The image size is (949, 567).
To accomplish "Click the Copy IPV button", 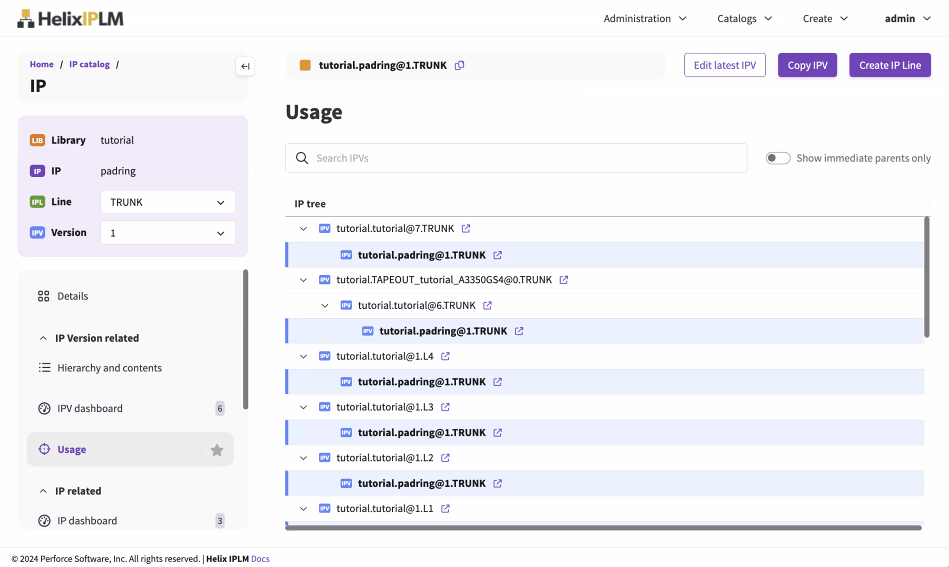I will click(807, 65).
